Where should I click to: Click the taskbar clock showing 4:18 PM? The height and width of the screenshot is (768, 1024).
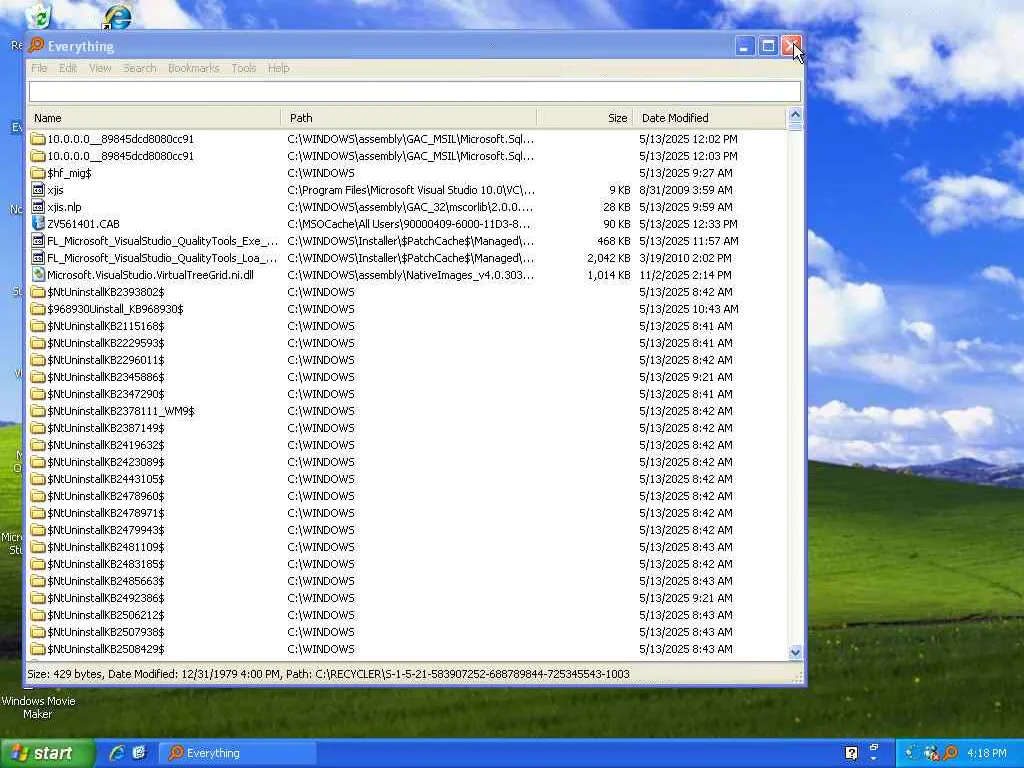point(987,753)
